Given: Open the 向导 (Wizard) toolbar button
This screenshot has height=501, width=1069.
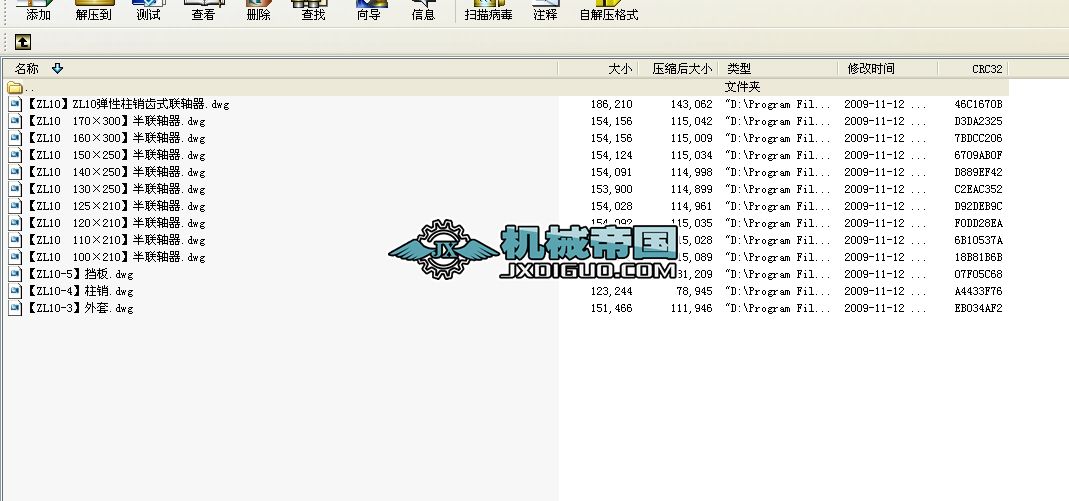Looking at the screenshot, I should pyautogui.click(x=369, y=11).
